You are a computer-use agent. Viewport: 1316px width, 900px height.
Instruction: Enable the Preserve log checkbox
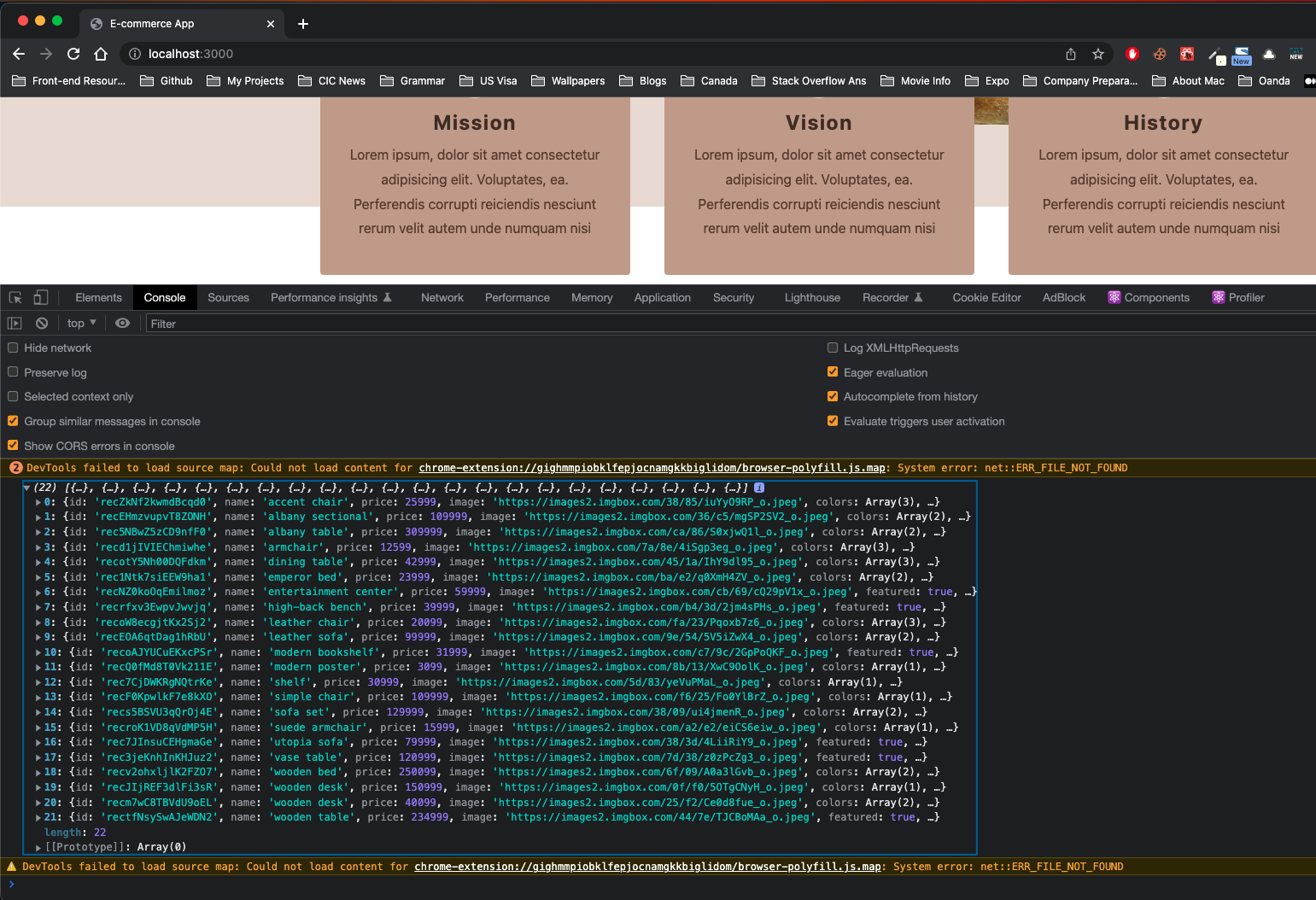click(x=13, y=372)
